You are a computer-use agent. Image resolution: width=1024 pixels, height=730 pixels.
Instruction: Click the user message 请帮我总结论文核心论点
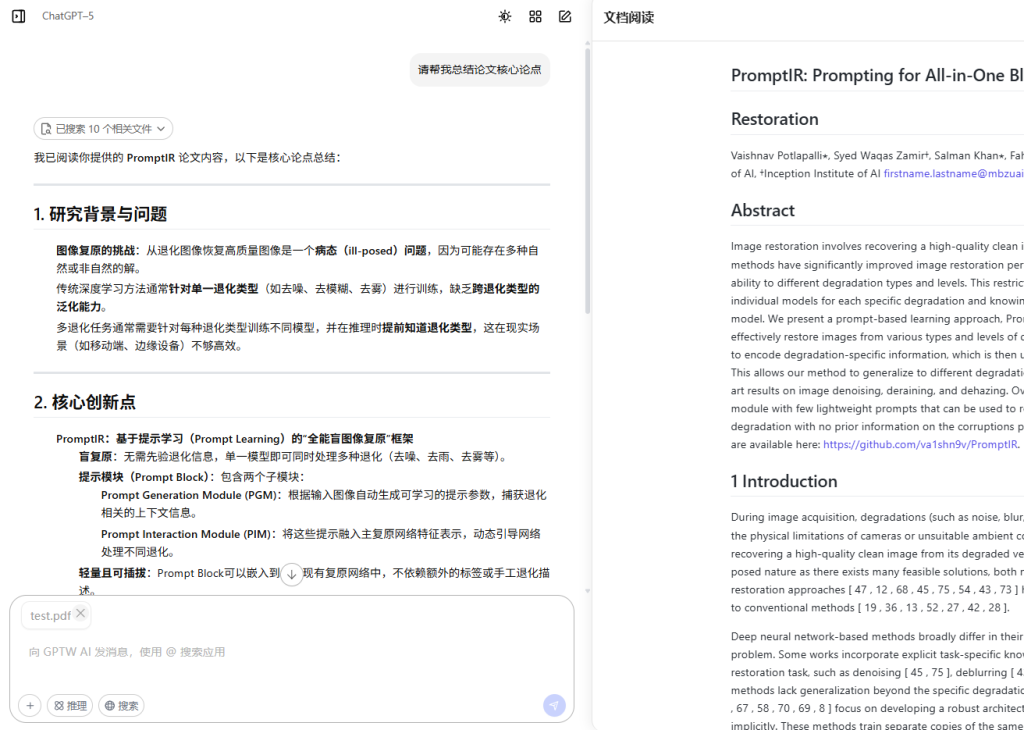coord(479,70)
